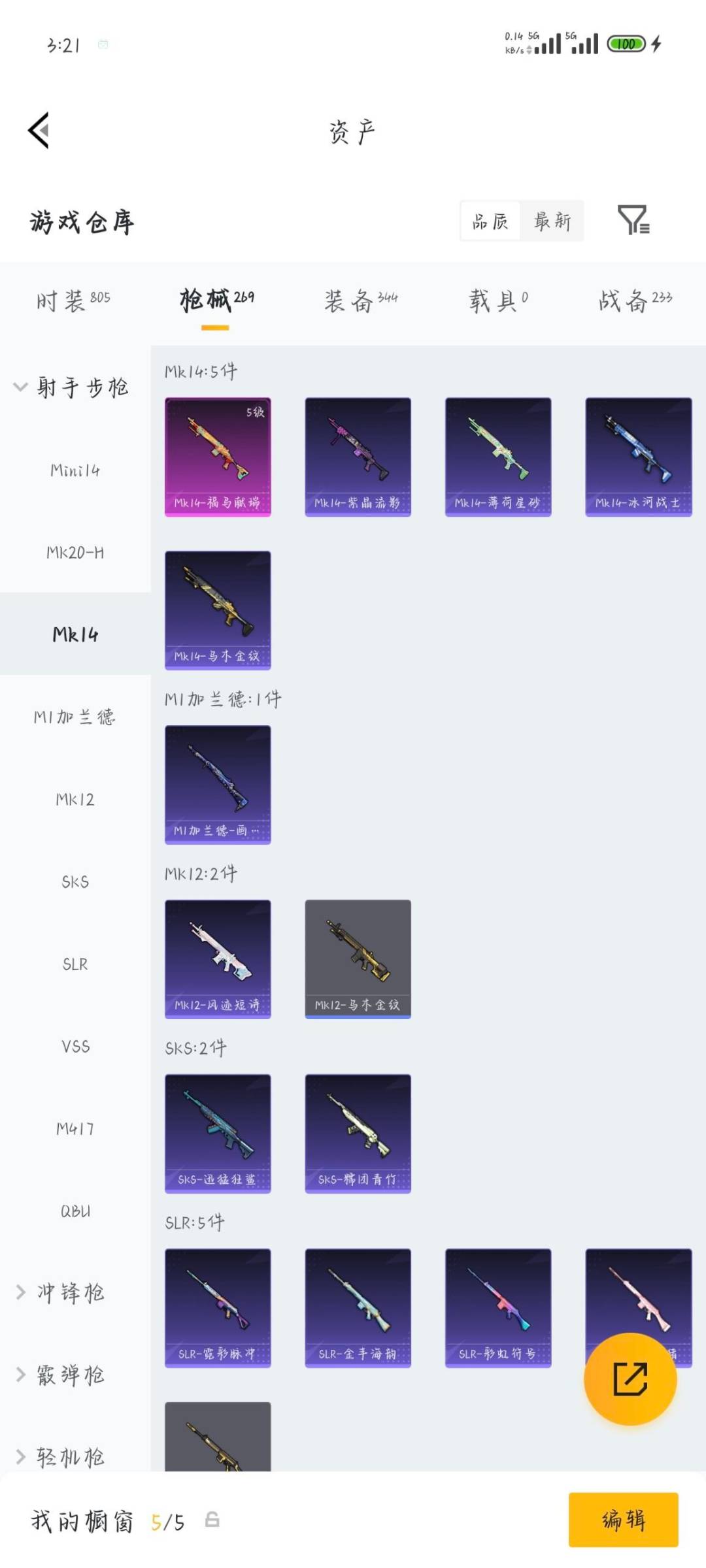Open the filter funnel icon
This screenshot has width=706, height=1568.
pyautogui.click(x=633, y=220)
